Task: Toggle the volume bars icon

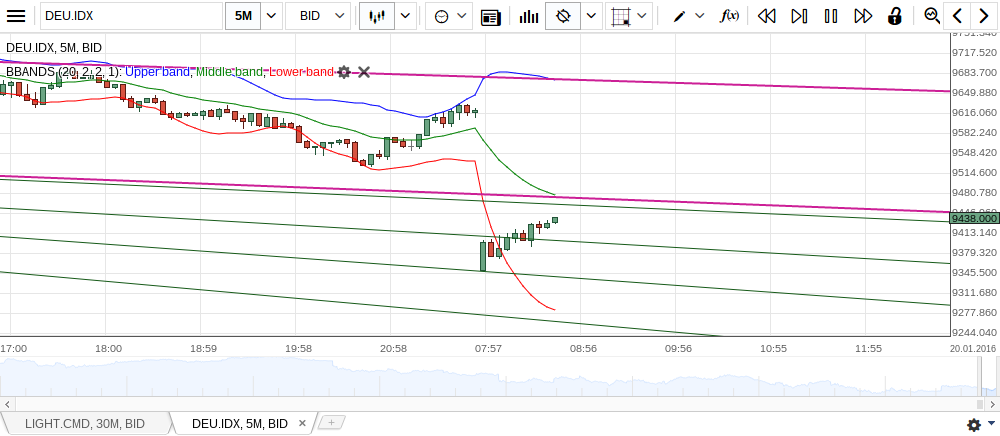Action: coord(528,16)
